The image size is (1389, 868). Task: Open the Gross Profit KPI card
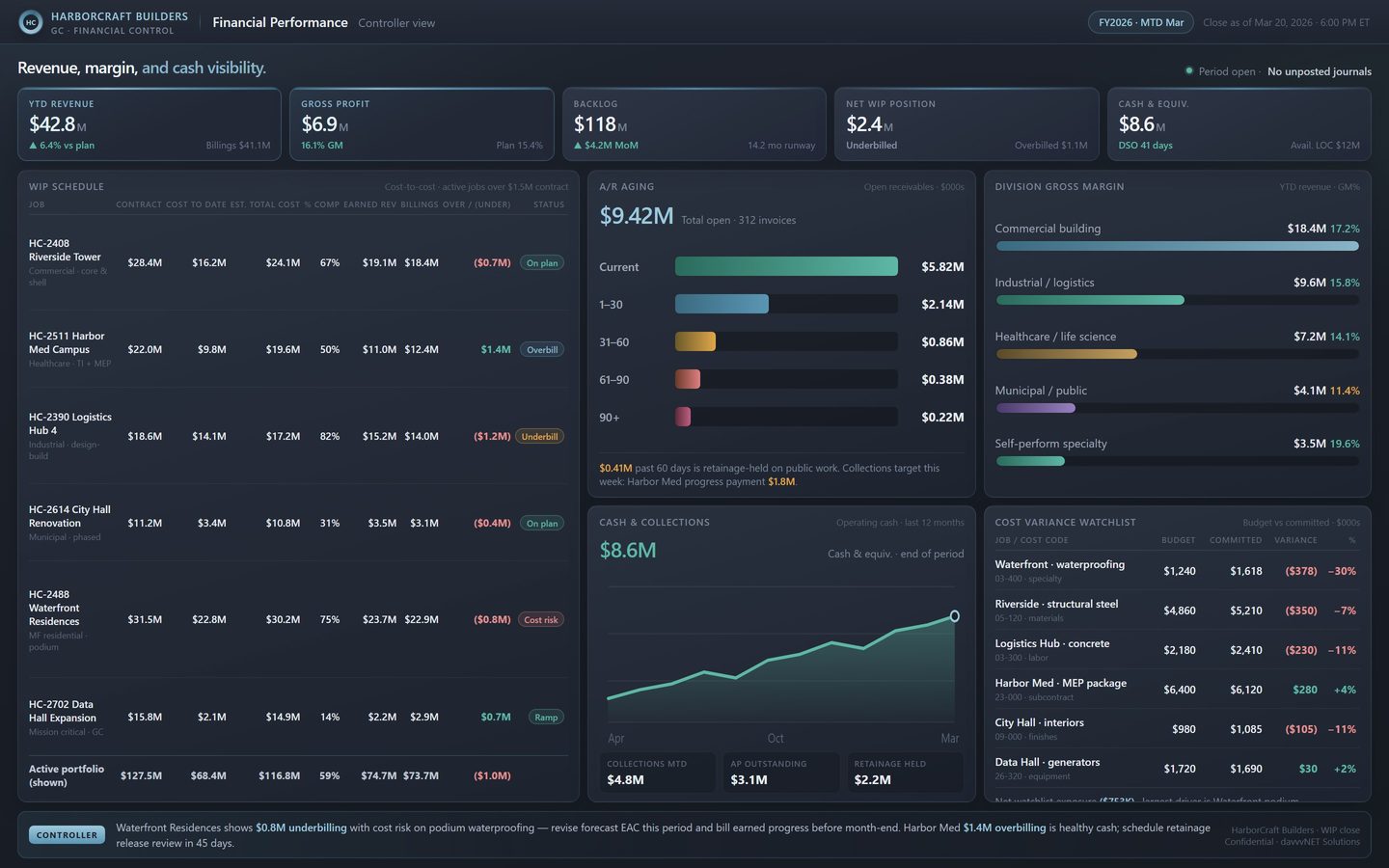(x=422, y=124)
